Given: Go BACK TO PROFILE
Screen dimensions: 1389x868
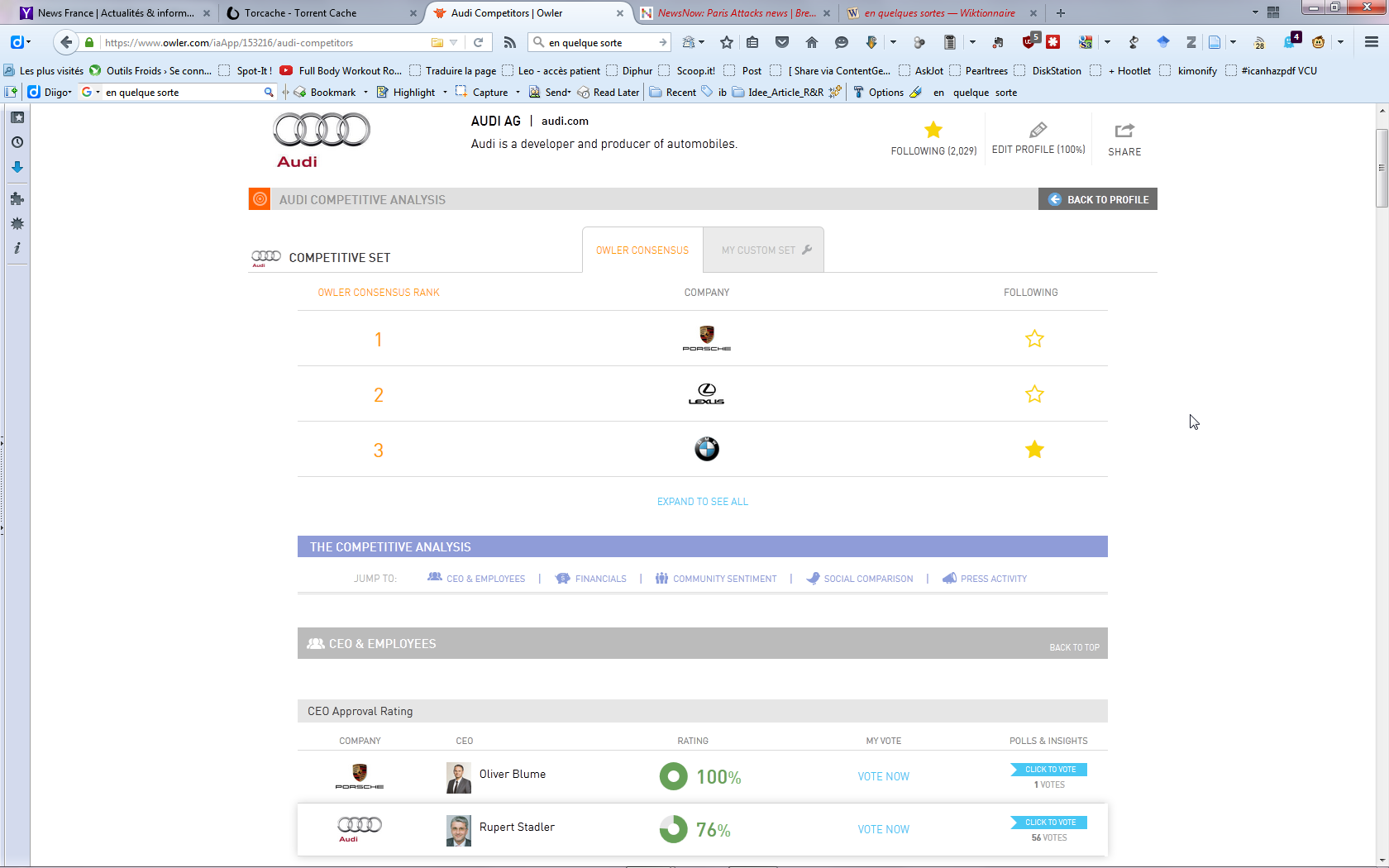Looking at the screenshot, I should (x=1098, y=199).
